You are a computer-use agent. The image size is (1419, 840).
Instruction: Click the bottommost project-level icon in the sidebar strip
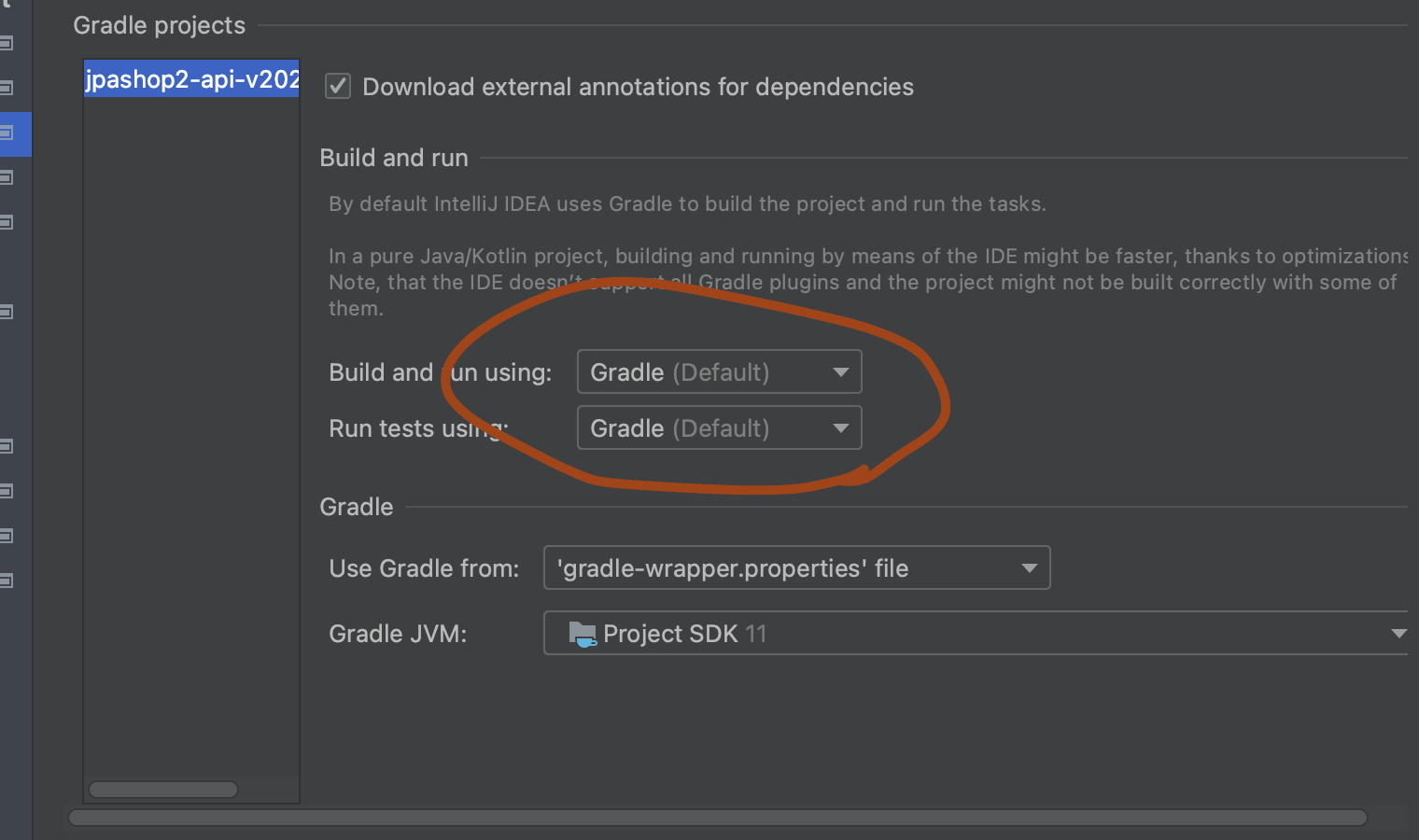7,581
